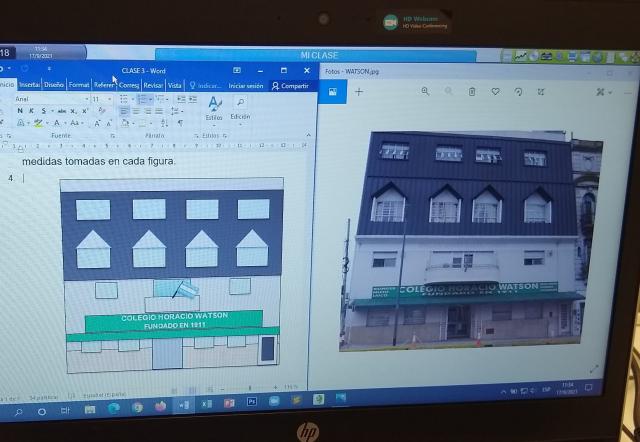The height and width of the screenshot is (442, 640).
Task: Click the bullets list button
Action: coord(124,99)
